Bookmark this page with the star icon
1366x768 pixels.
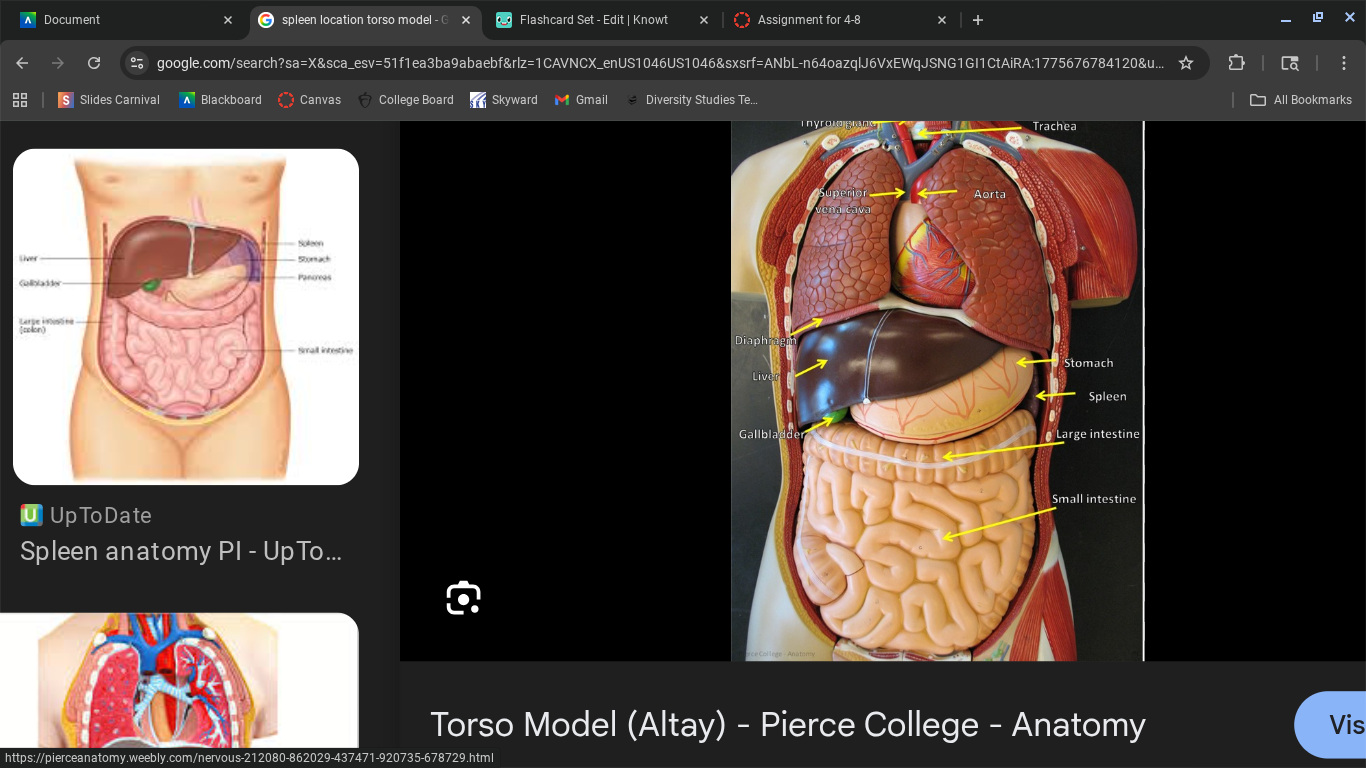(1186, 63)
